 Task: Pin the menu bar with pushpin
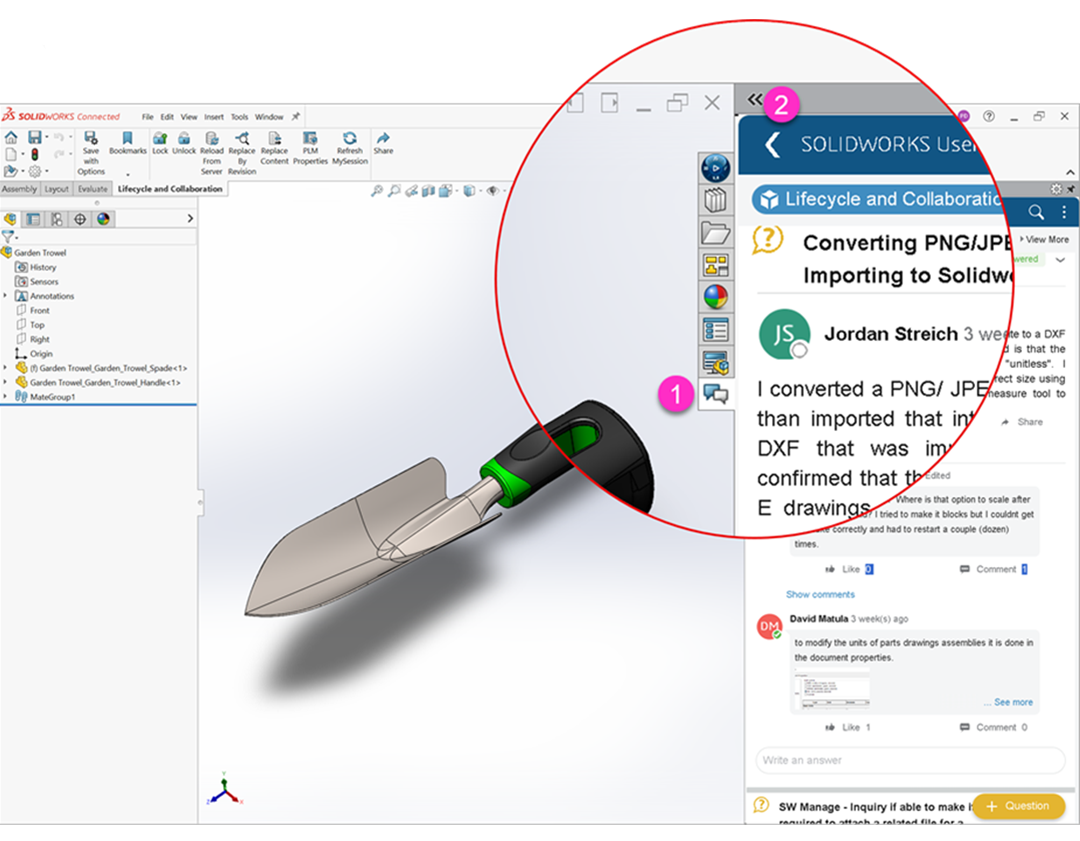click(296, 117)
